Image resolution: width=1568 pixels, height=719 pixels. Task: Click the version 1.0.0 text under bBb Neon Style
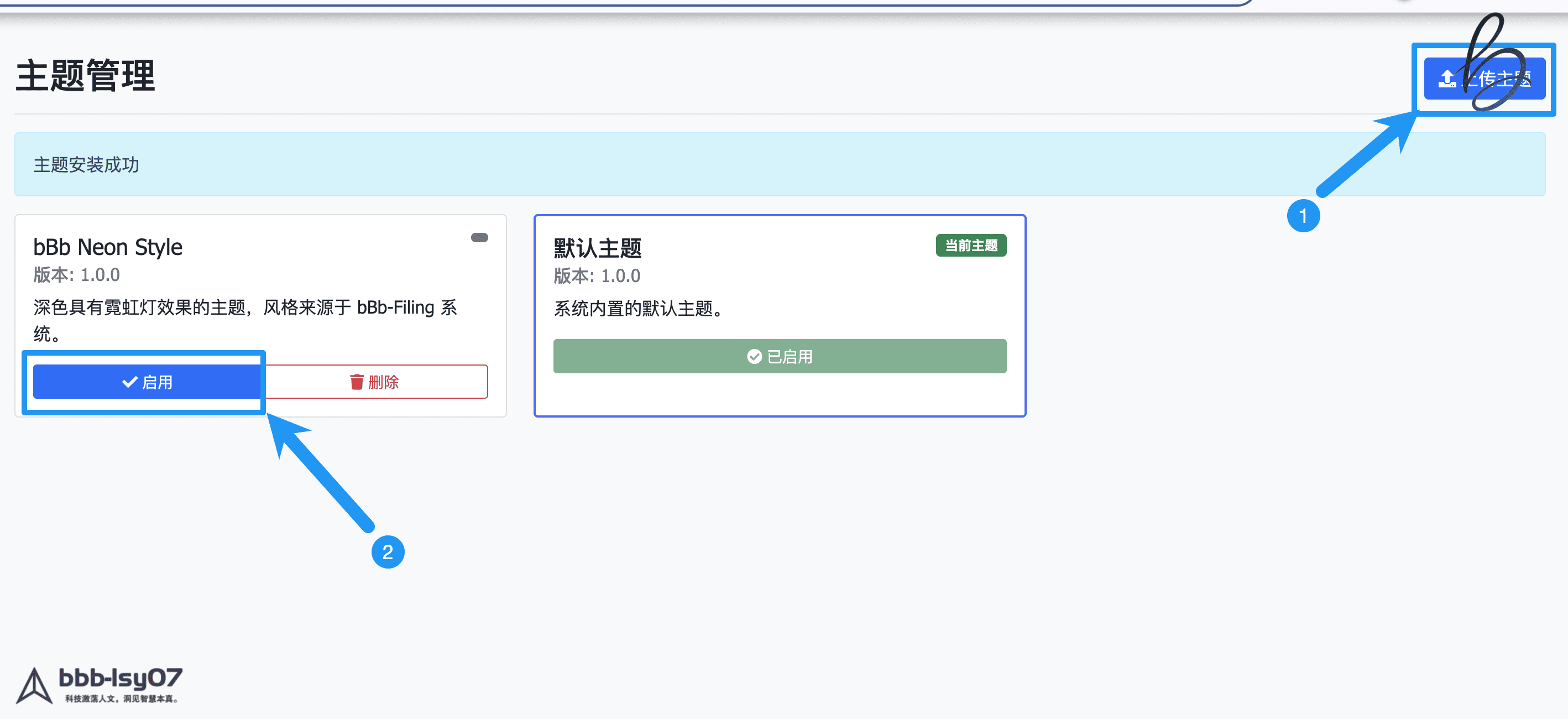[x=77, y=275]
